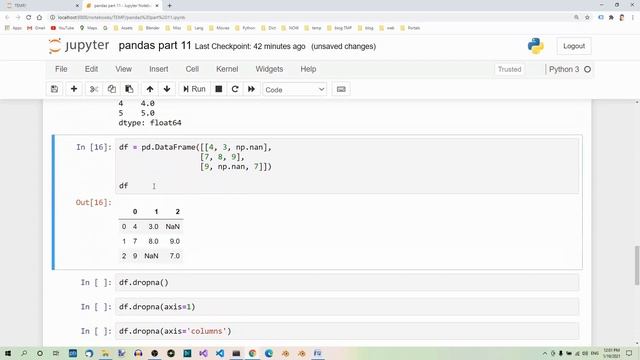The image size is (640, 360).
Task: Click the NaN cell in row 0
Action: [173, 227]
